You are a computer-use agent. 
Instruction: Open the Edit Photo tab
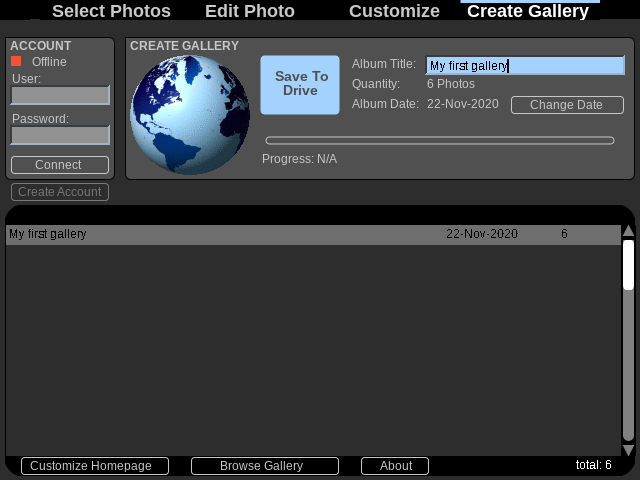(250, 11)
